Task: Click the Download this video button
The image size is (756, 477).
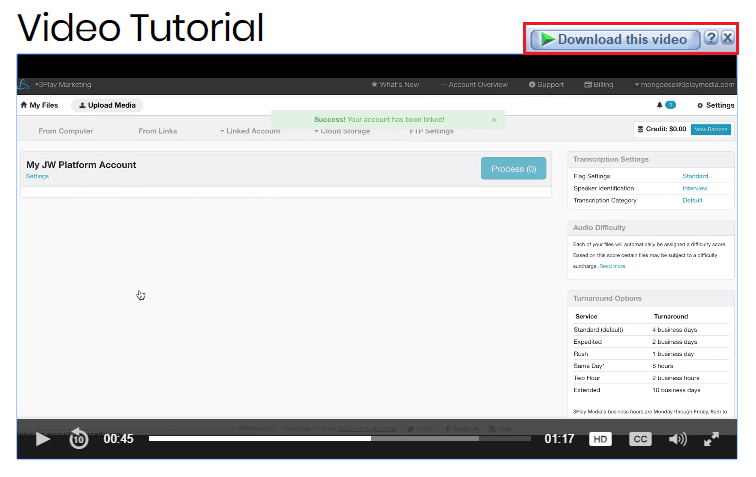Action: click(x=615, y=39)
